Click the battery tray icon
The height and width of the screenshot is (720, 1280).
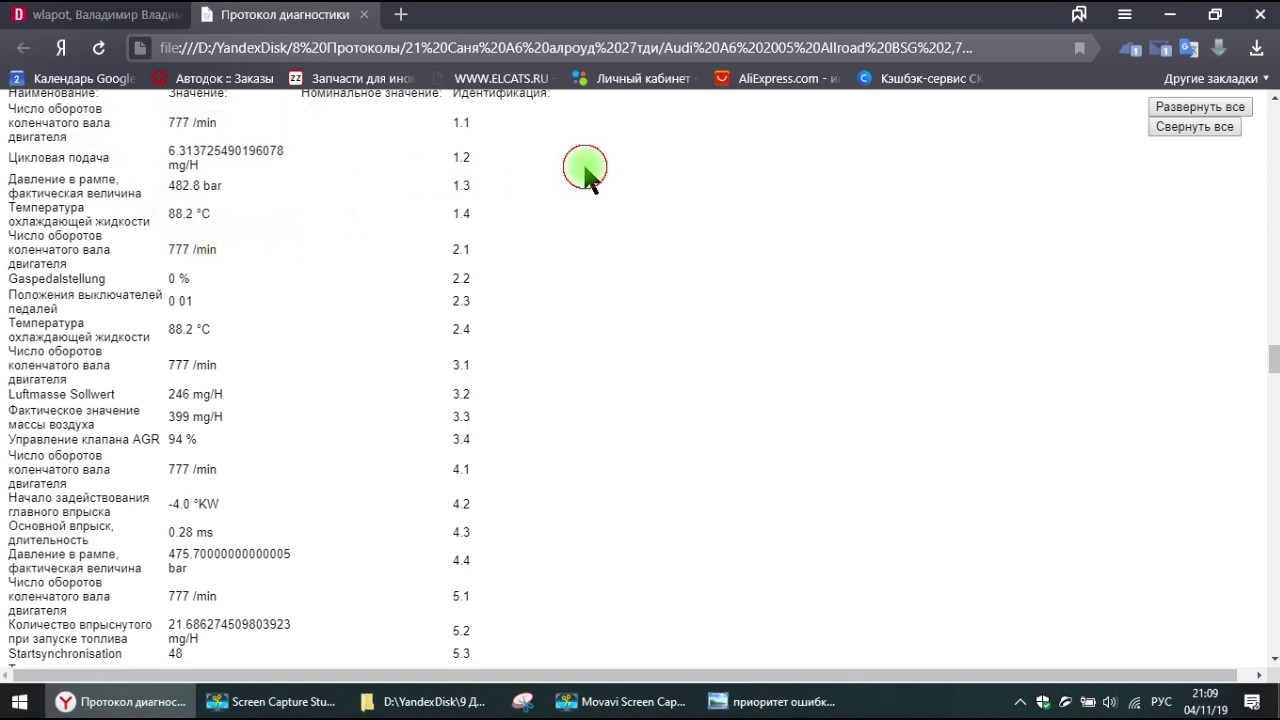pyautogui.click(x=1087, y=702)
